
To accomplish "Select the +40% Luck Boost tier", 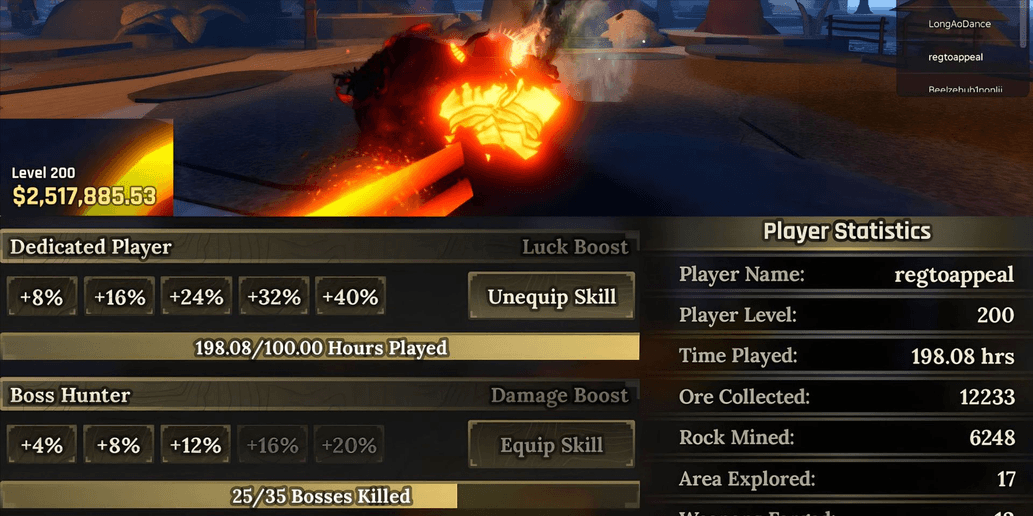I will click(x=350, y=297).
